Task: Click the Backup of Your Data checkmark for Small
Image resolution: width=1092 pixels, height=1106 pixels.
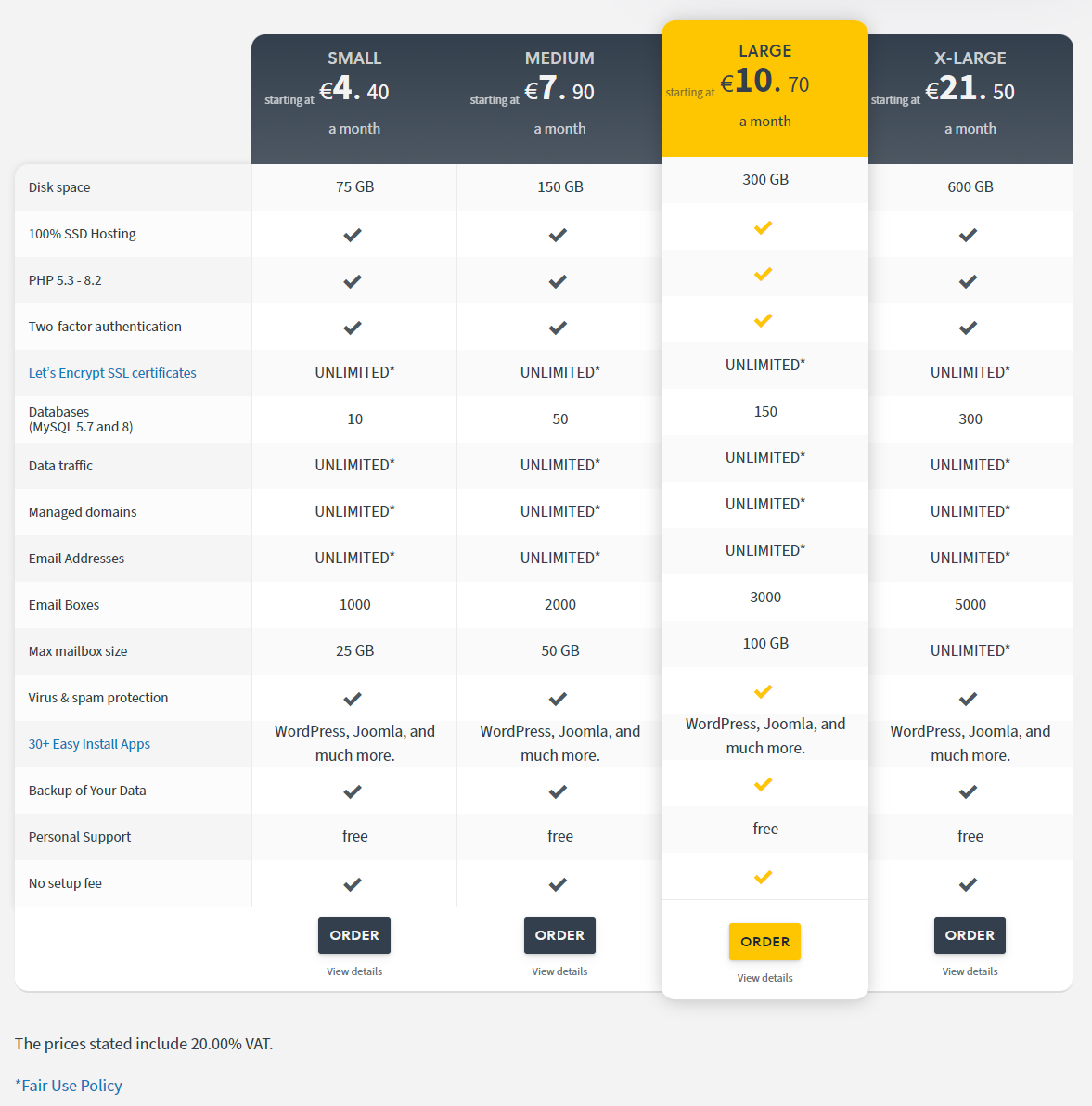Action: pos(353,792)
